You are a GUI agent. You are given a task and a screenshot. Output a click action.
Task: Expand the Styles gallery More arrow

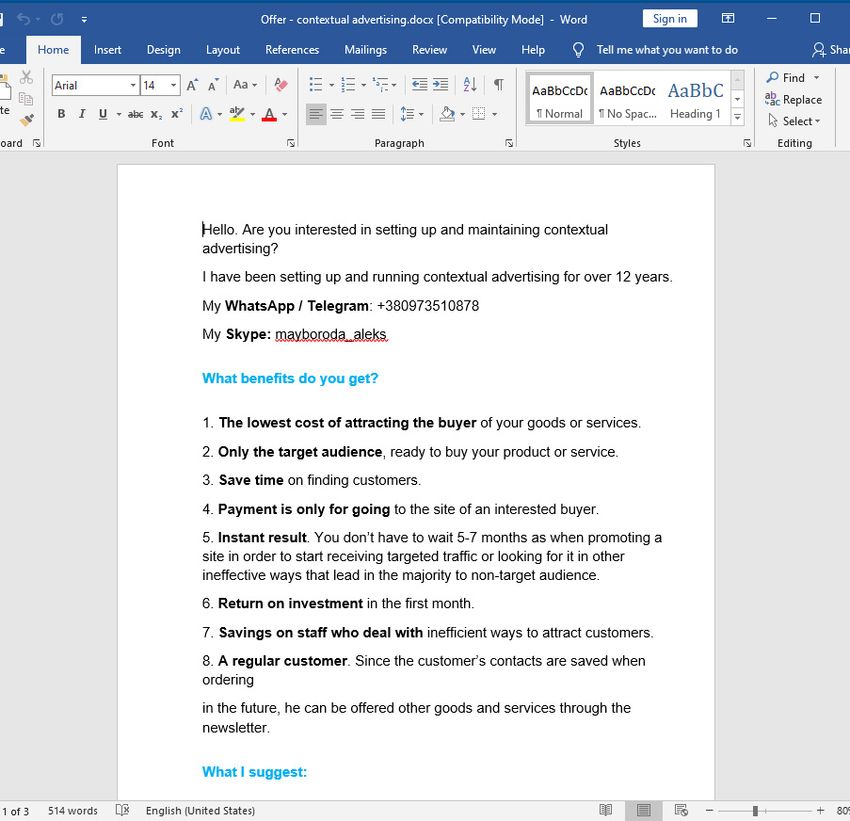click(x=737, y=116)
